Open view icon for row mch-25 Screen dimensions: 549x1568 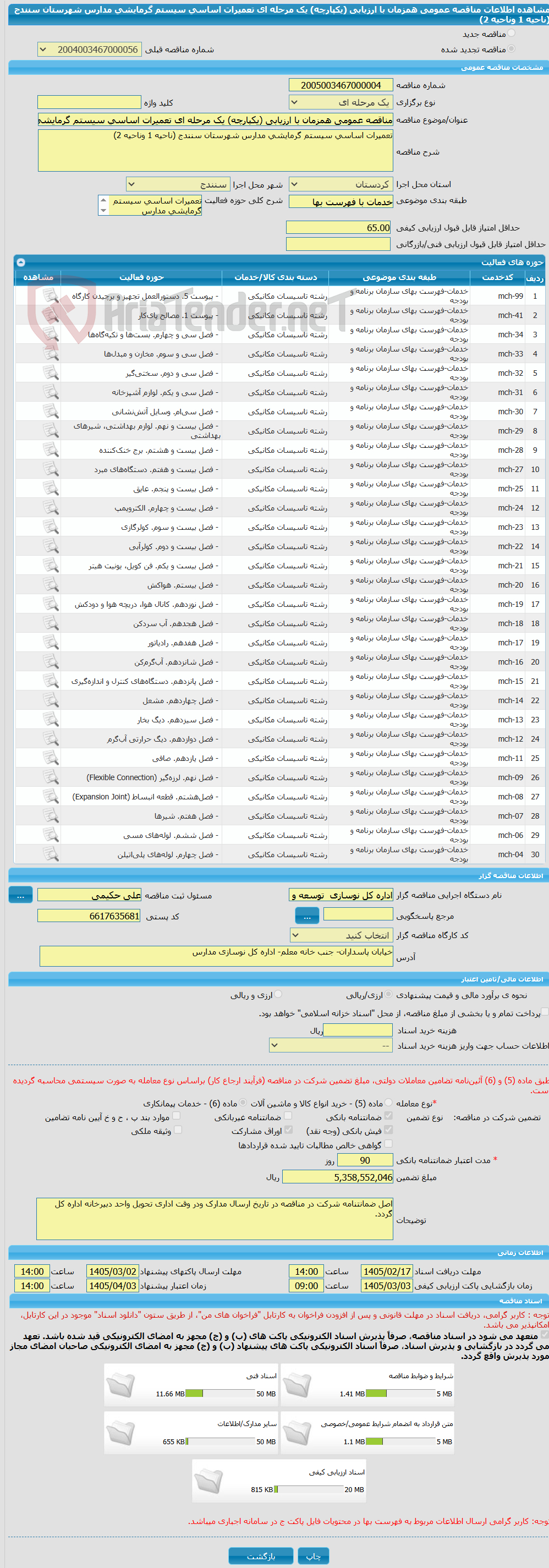click(x=51, y=489)
